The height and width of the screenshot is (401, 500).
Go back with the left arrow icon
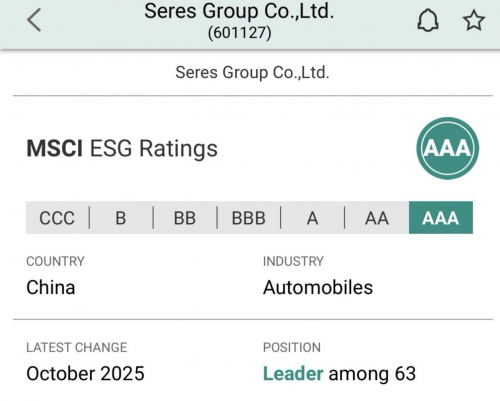point(34,20)
